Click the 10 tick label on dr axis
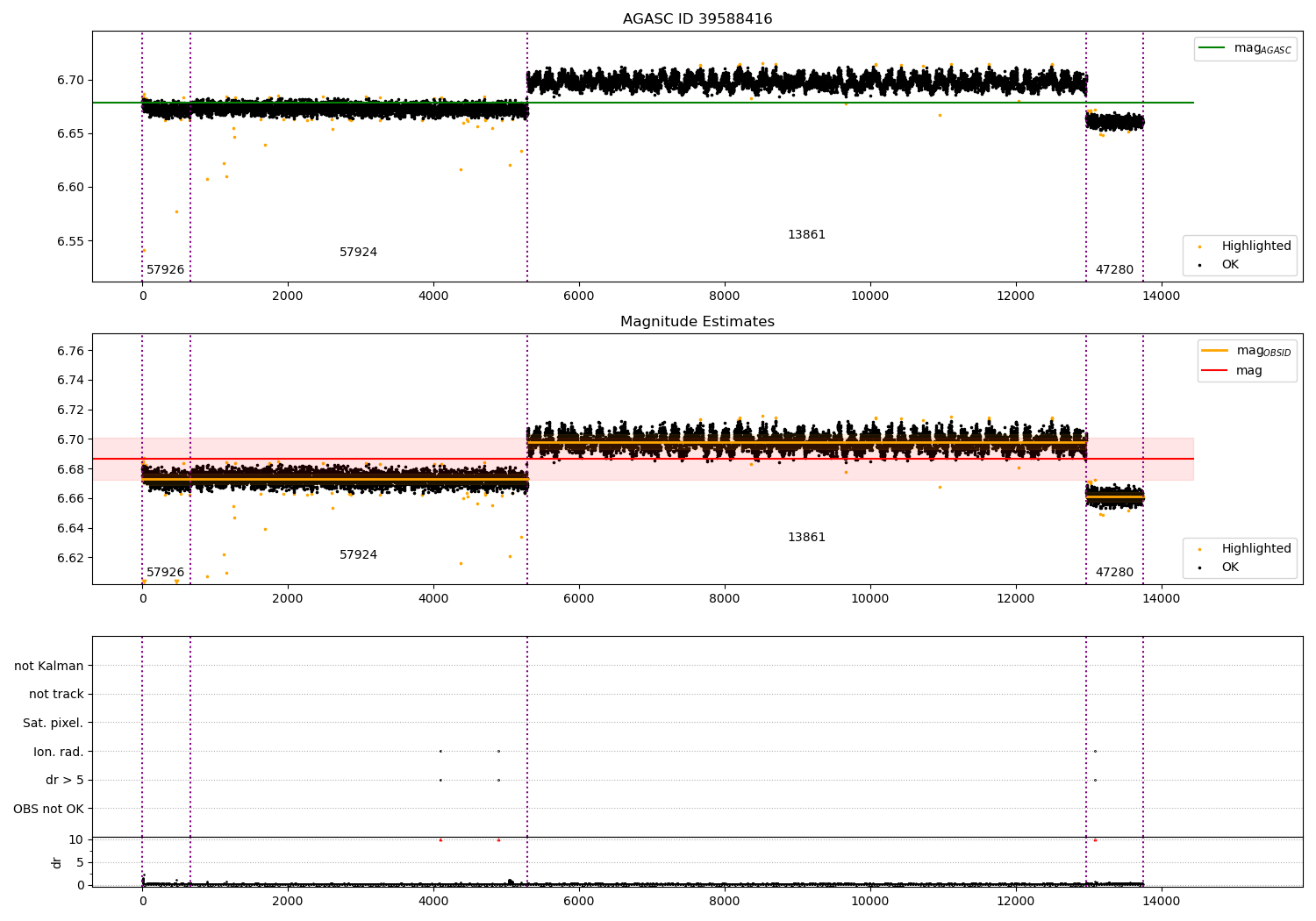The height and width of the screenshot is (921, 1316). click(x=76, y=840)
